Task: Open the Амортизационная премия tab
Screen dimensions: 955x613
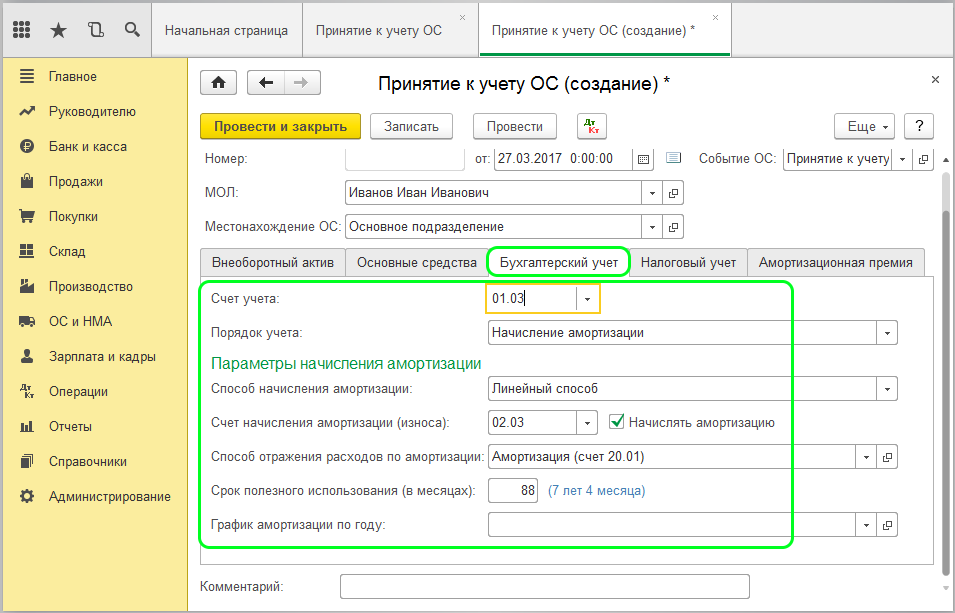Action: point(835,262)
